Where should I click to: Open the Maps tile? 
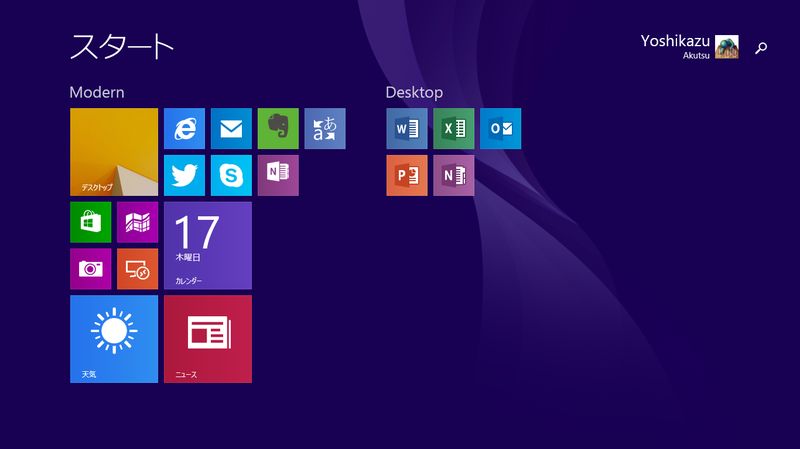click(137, 222)
